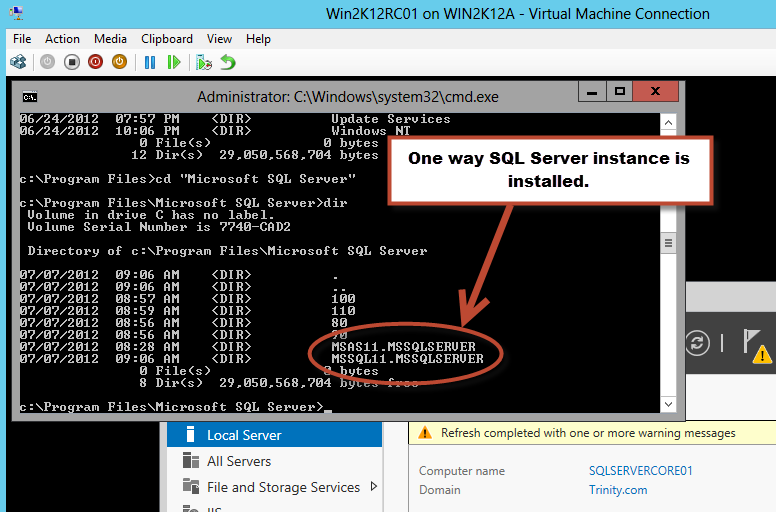
Task: Click the refresh warning triangle icon
Action: (425, 433)
